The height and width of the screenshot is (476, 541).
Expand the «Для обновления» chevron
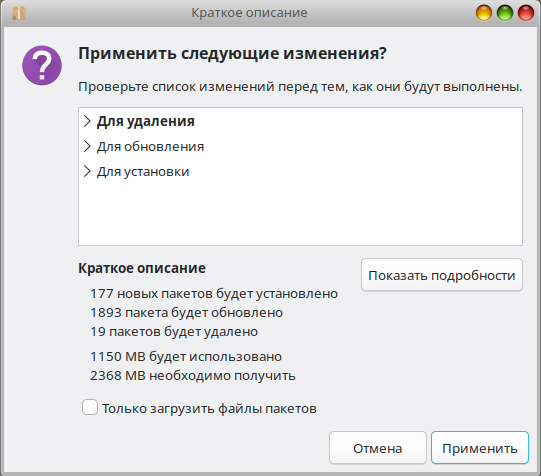(x=87, y=146)
